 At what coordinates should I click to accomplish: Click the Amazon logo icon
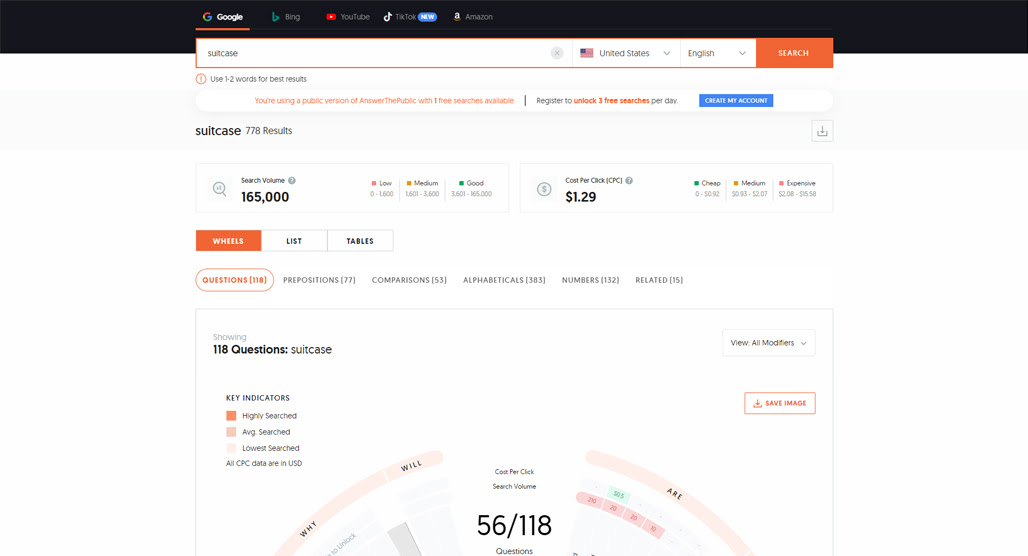(x=457, y=16)
